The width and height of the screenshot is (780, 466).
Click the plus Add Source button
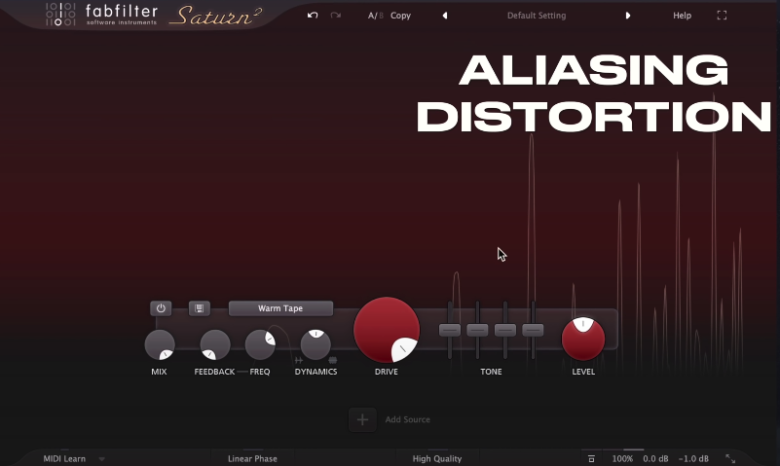[x=363, y=420]
